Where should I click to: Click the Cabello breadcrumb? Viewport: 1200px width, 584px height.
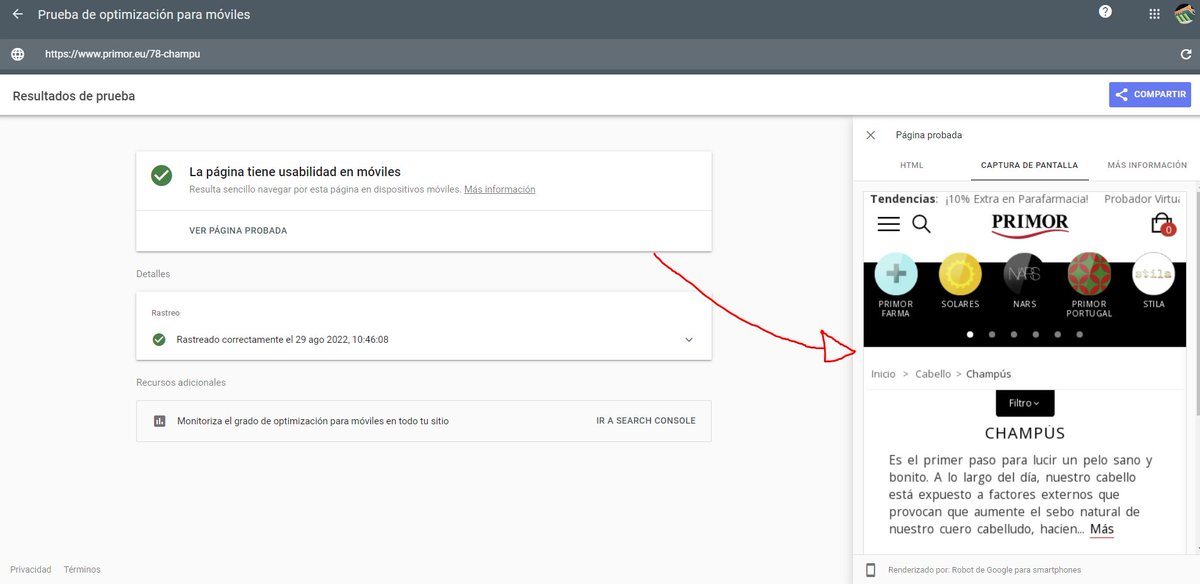(x=933, y=374)
